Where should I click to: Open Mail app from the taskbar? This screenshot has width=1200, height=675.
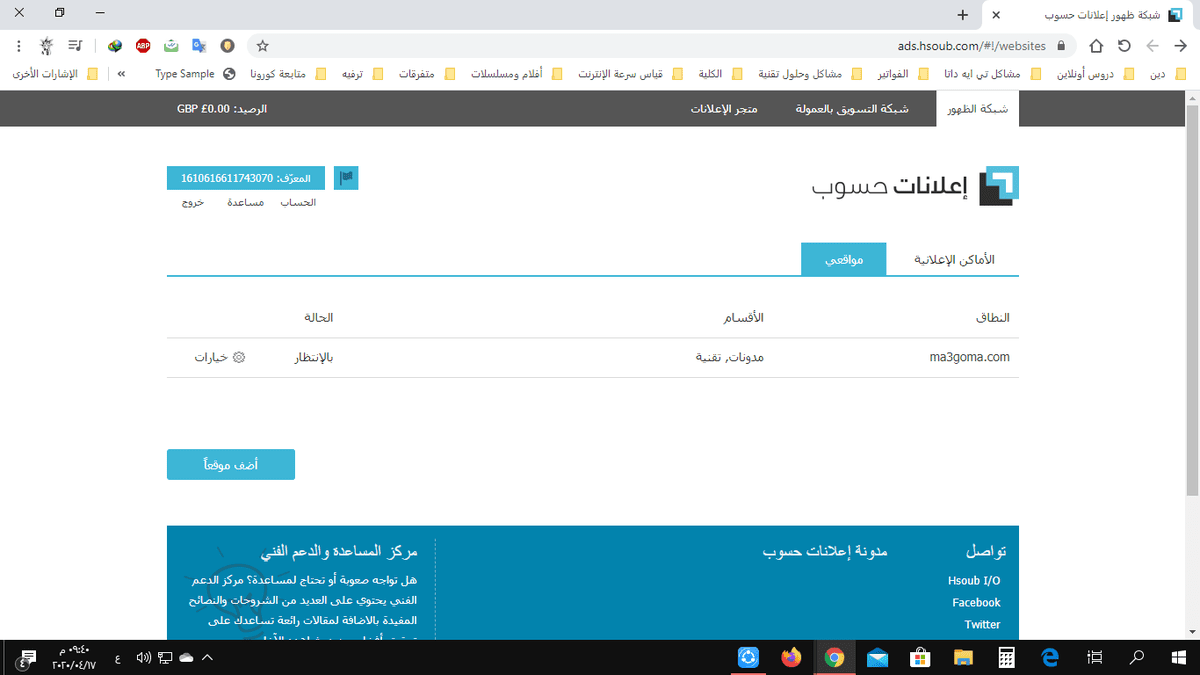point(878,657)
